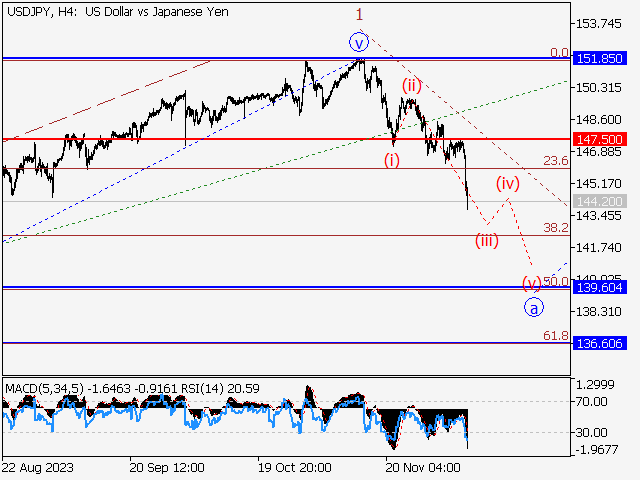Click the 61.8 Fibonacci level label
The width and height of the screenshot is (640, 480).
pyautogui.click(x=556, y=336)
